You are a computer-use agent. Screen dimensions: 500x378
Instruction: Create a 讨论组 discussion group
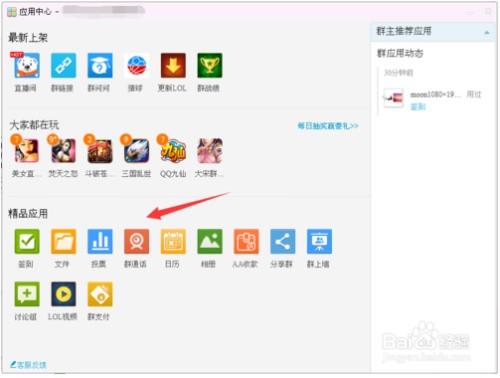coord(27,294)
